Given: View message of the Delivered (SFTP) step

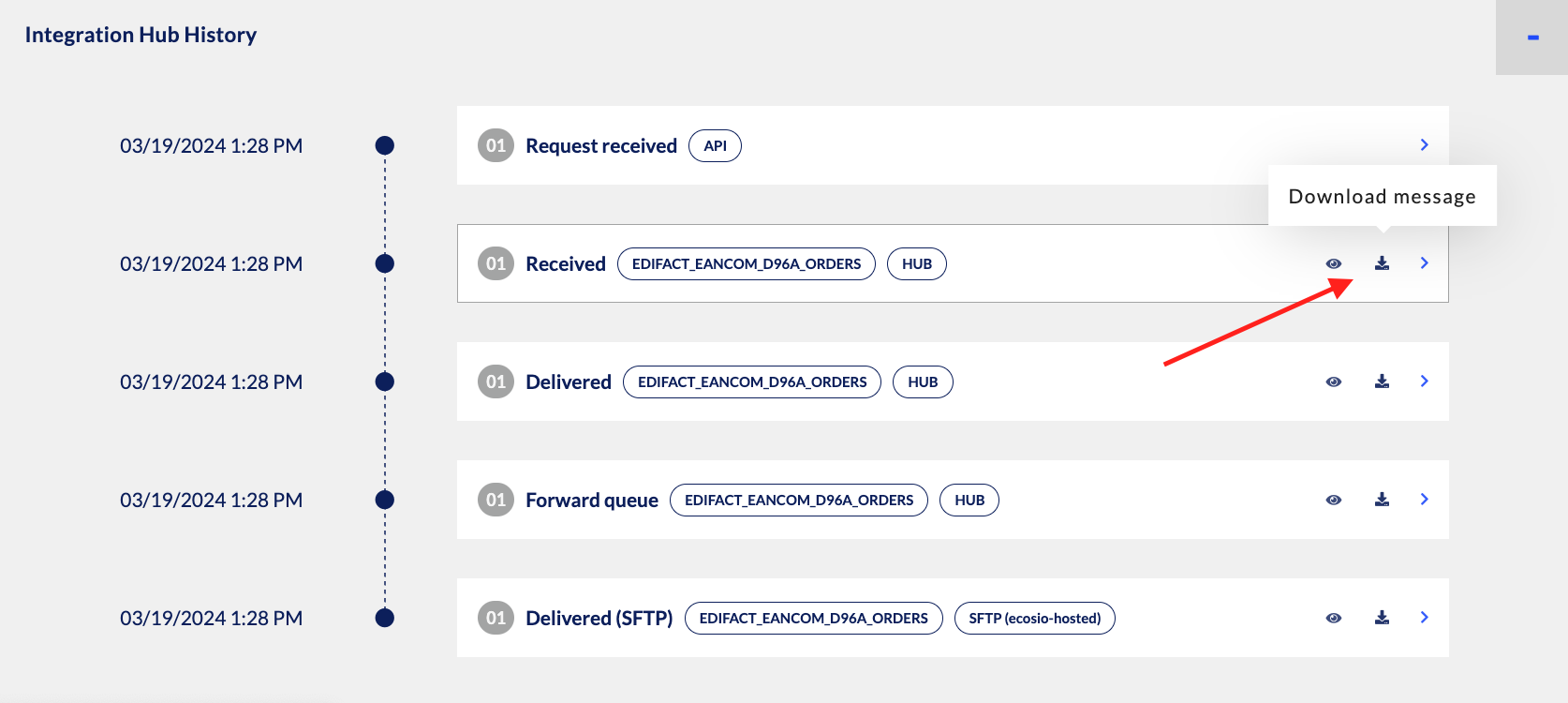Looking at the screenshot, I should [1334, 618].
